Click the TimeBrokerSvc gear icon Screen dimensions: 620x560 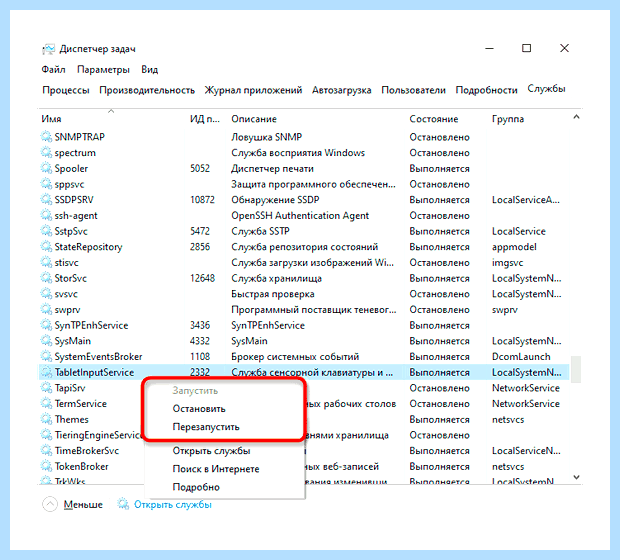pyautogui.click(x=46, y=450)
